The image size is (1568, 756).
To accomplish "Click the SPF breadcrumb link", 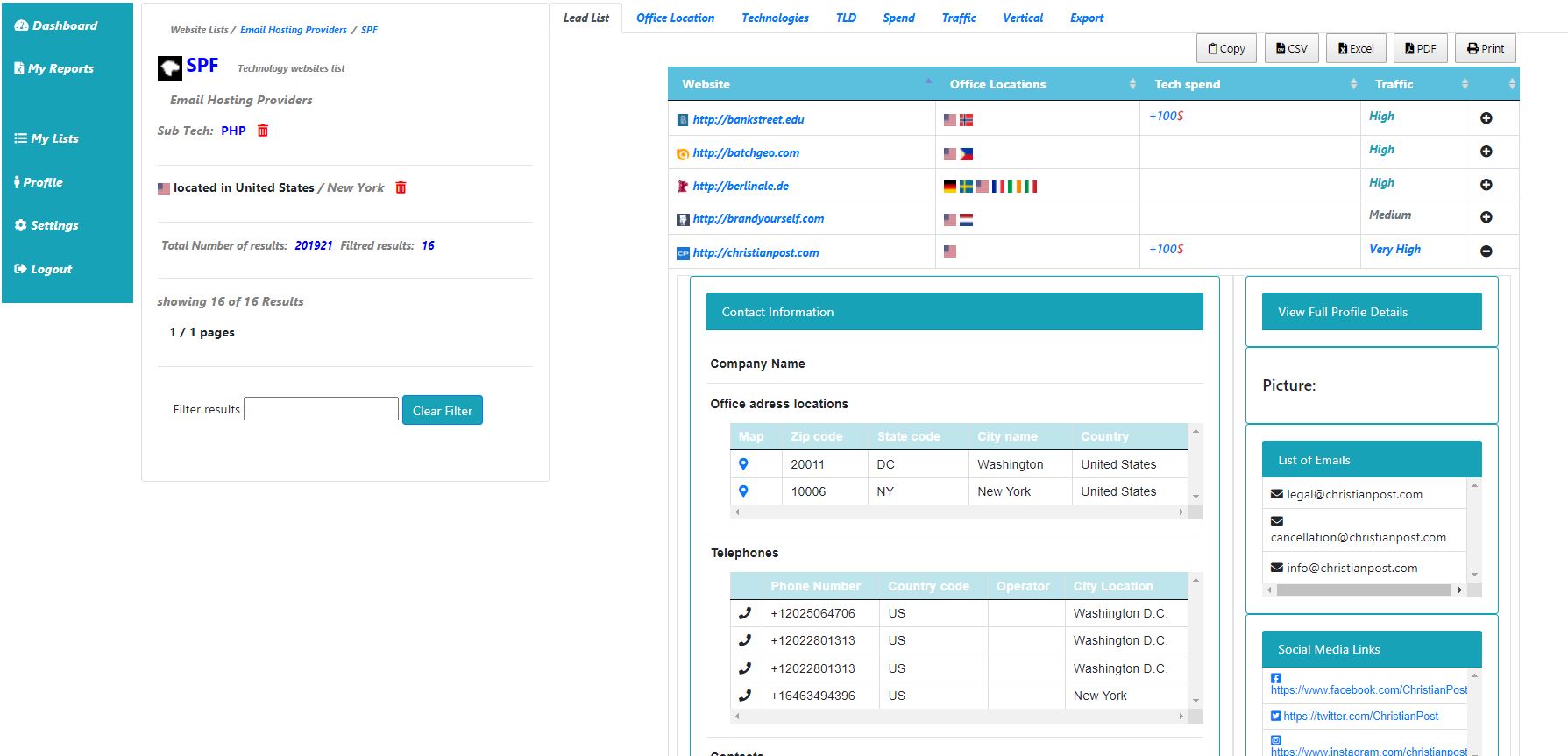I will (x=369, y=30).
